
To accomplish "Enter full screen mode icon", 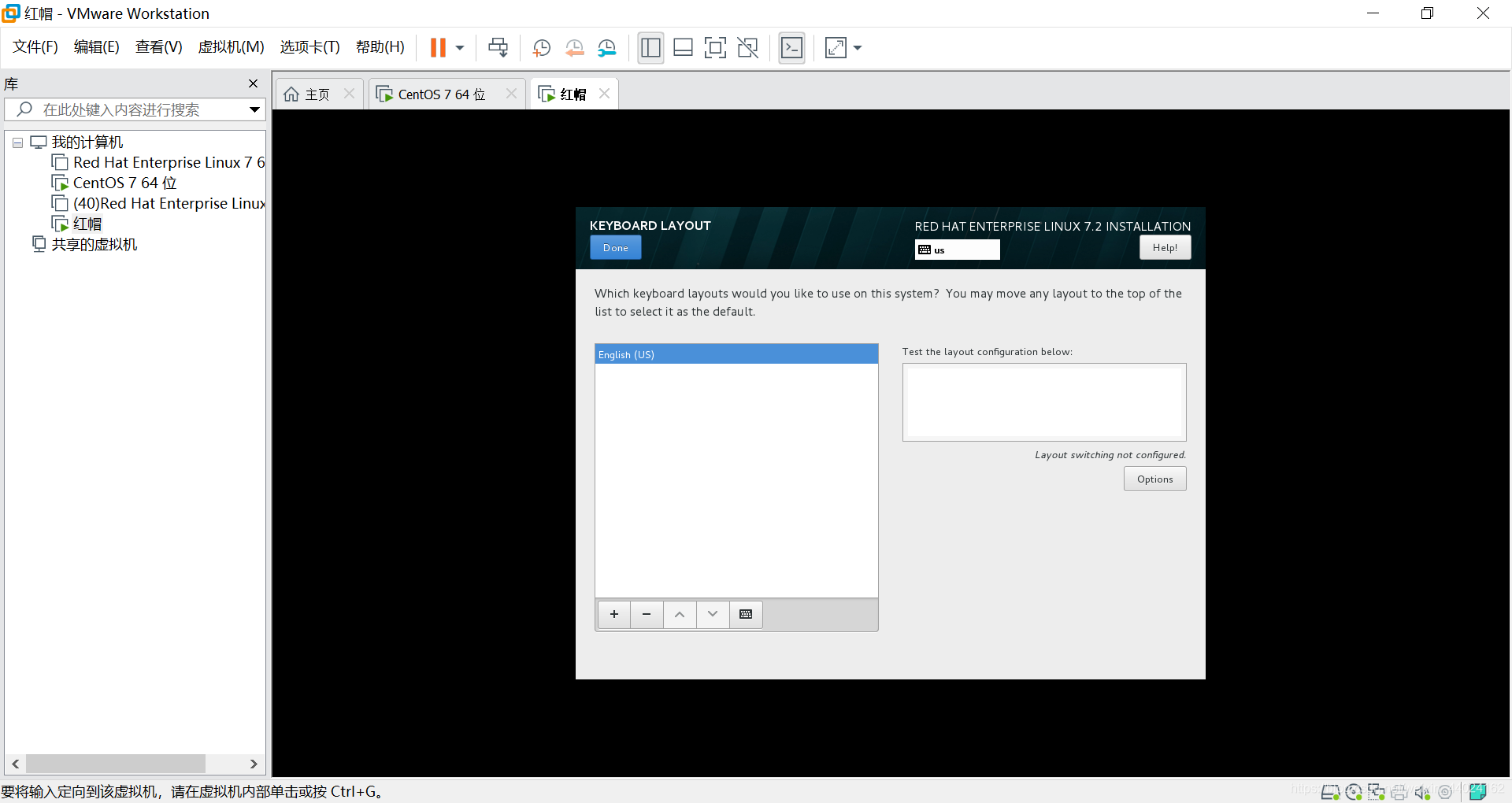I will pos(715,48).
